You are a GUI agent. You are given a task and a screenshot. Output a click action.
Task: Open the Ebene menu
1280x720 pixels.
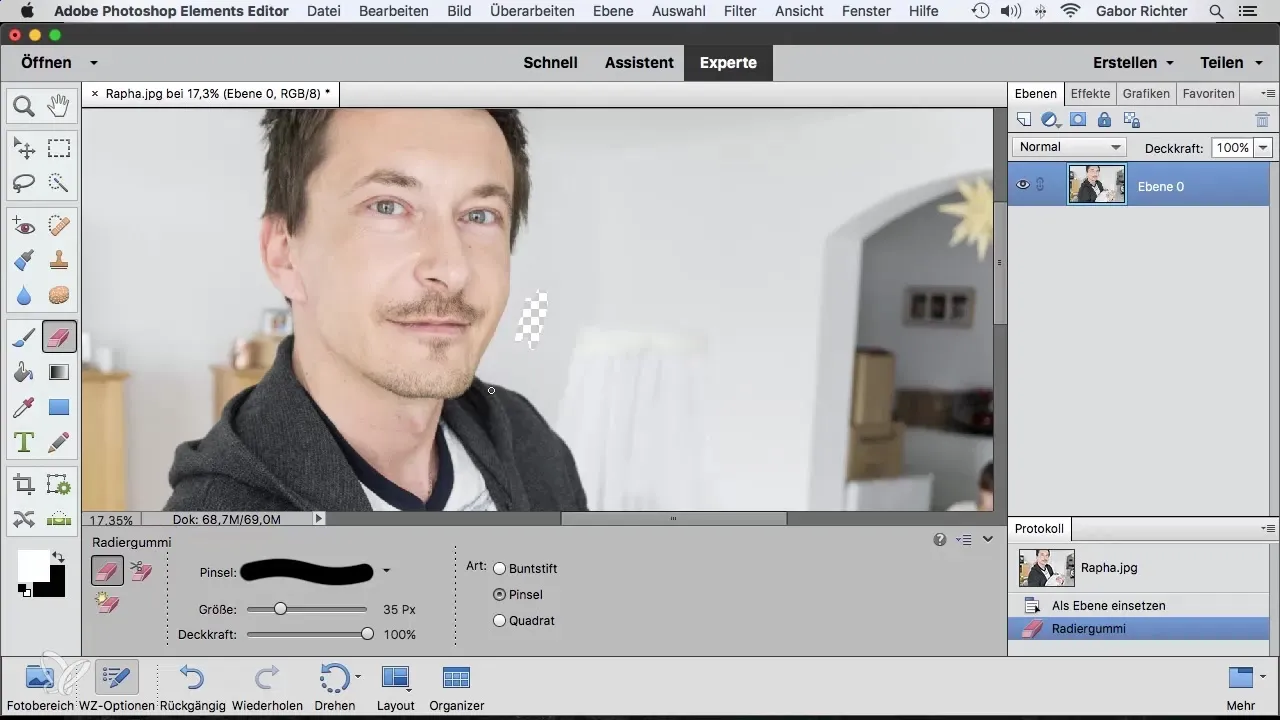(x=613, y=11)
